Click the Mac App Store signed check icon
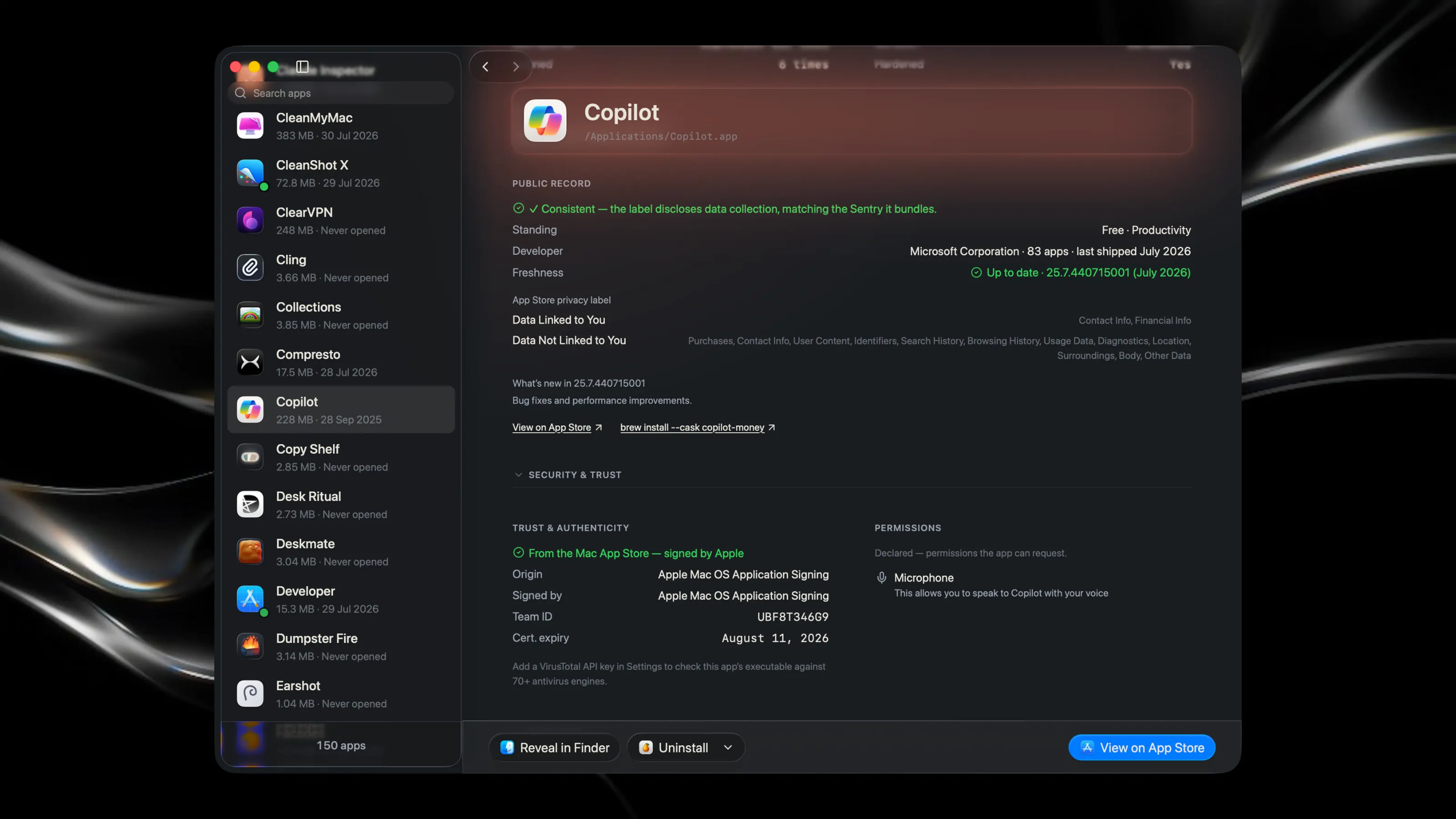 point(518,553)
